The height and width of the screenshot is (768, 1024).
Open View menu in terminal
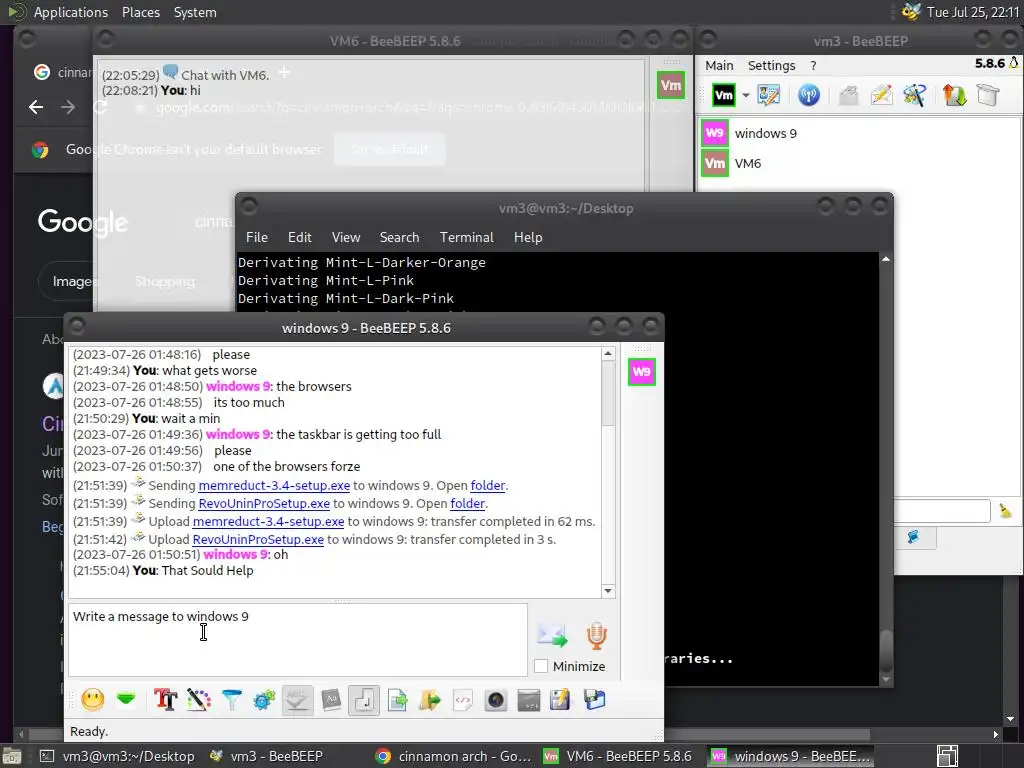345,237
